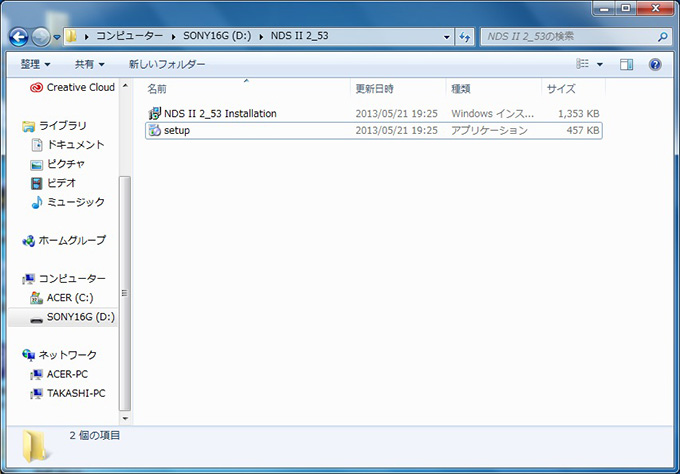The width and height of the screenshot is (680, 474).
Task: Open the 整理 menu
Action: coord(35,64)
